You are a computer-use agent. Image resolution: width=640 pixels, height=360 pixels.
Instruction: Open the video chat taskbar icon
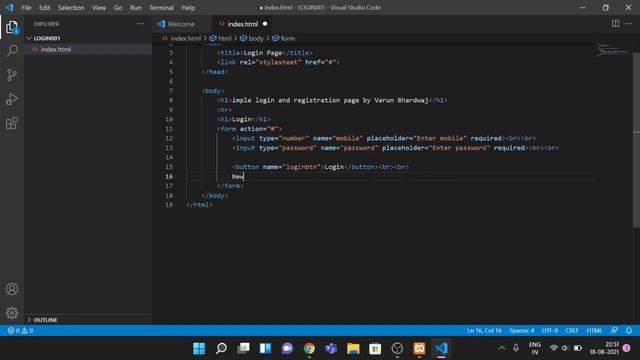point(287,349)
